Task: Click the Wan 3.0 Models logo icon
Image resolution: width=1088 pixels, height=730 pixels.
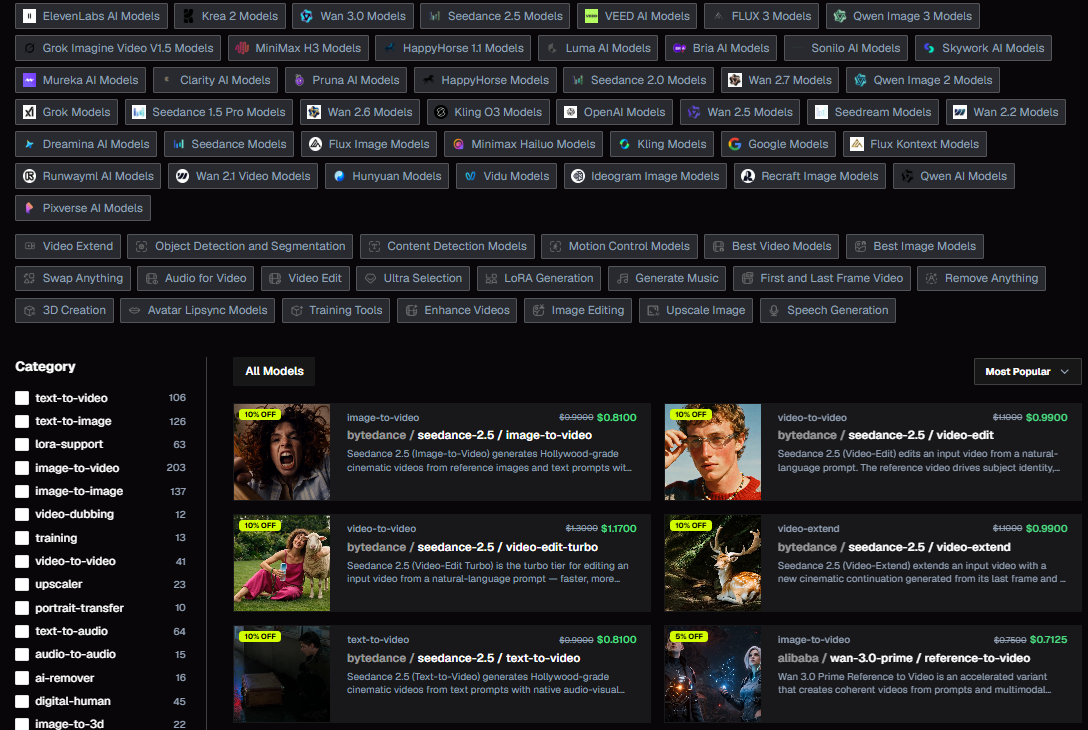Action: click(307, 16)
